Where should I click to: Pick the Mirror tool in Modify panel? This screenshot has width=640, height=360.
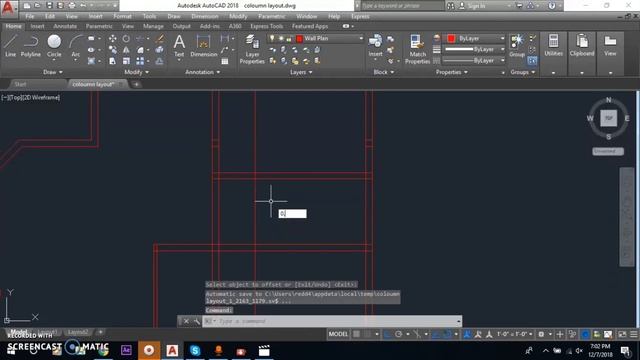pos(126,50)
